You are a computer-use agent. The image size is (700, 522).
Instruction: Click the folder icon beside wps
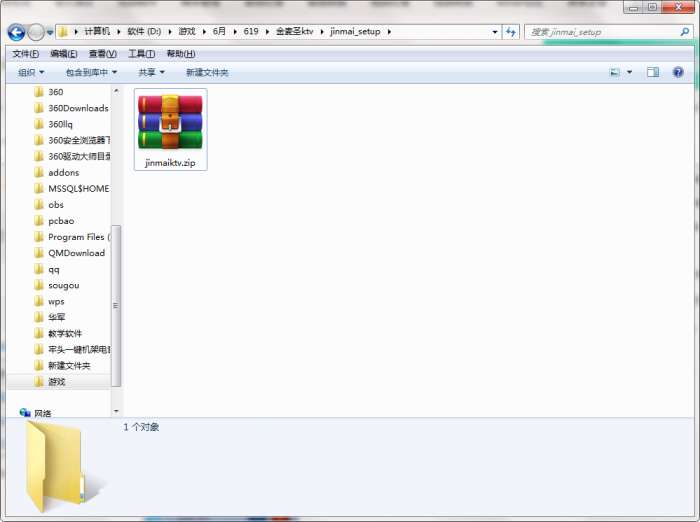pos(39,301)
